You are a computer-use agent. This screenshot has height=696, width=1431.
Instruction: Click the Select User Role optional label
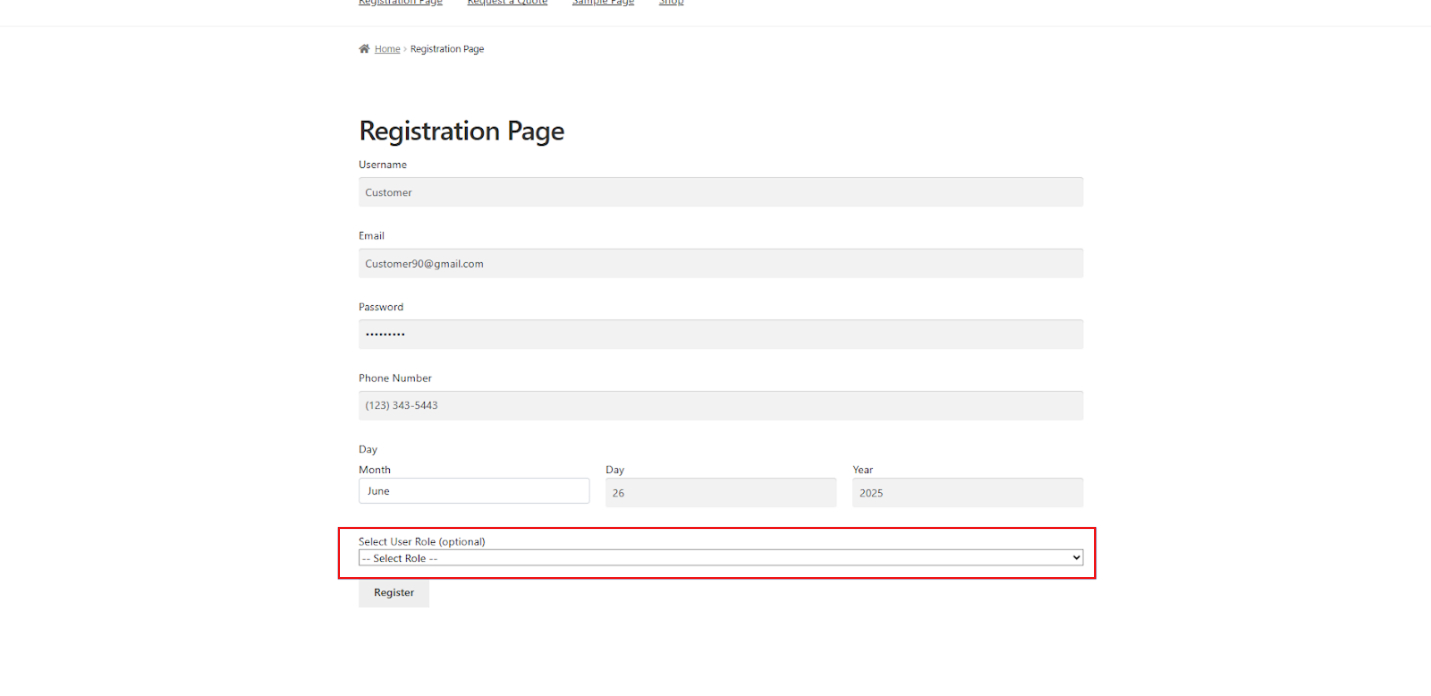coord(422,541)
